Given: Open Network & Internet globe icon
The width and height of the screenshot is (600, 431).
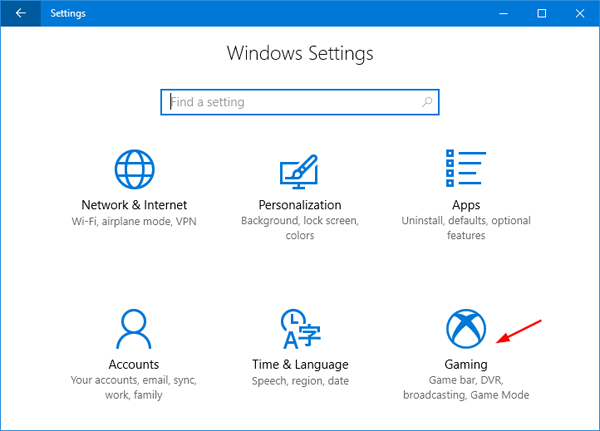Looking at the screenshot, I should (134, 169).
